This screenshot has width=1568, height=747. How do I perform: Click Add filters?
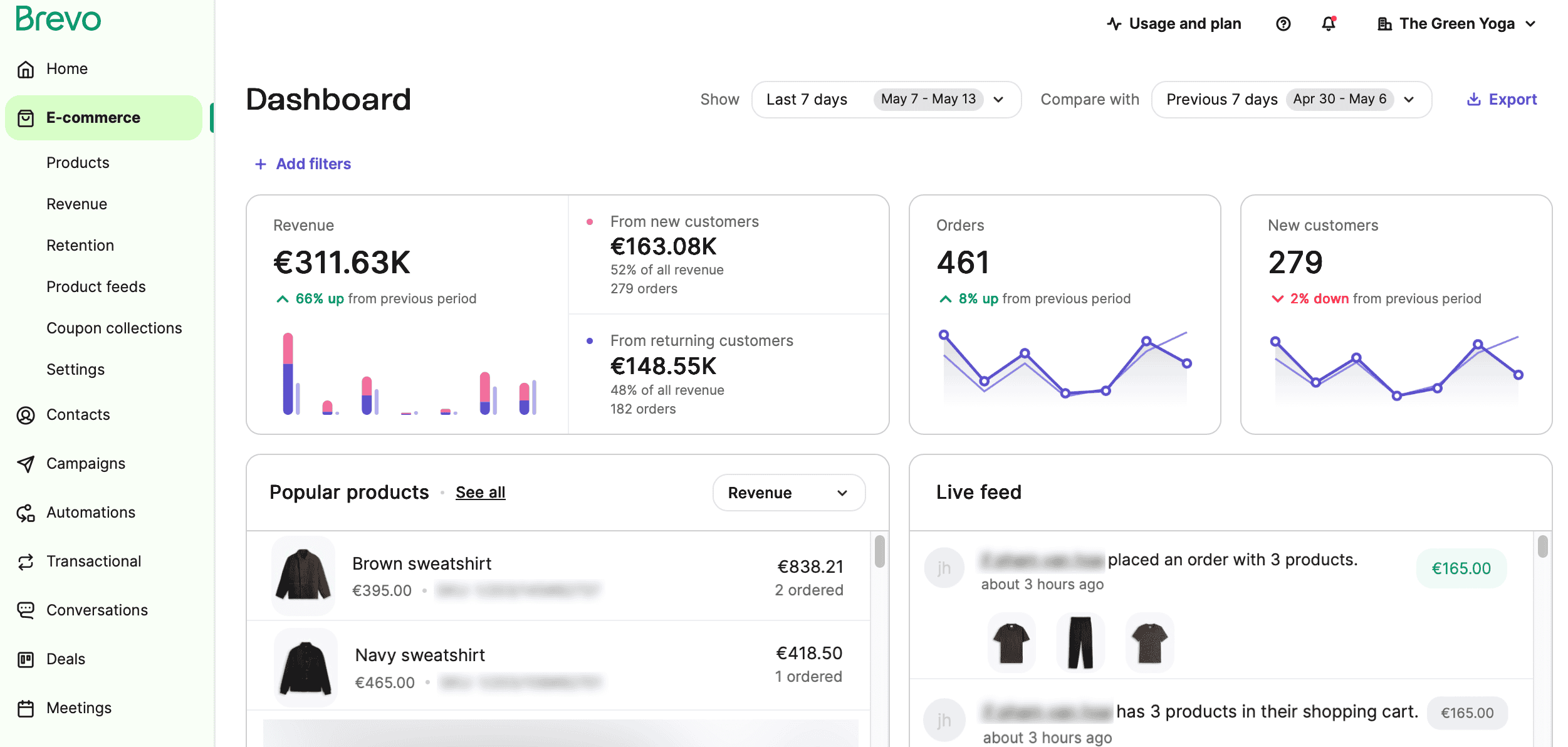coord(303,164)
